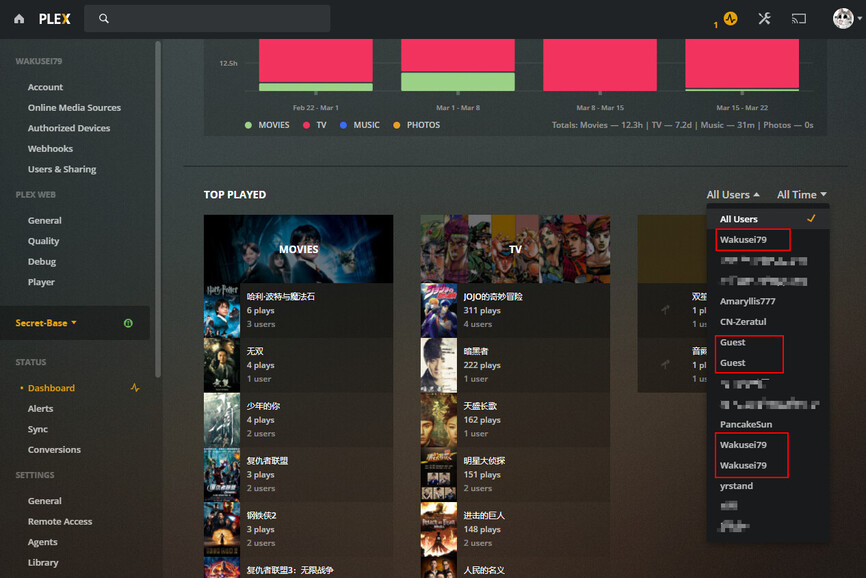Screen dimensions: 866x578
Task: Toggle PHOTOS series in chart legend
Action: point(416,125)
